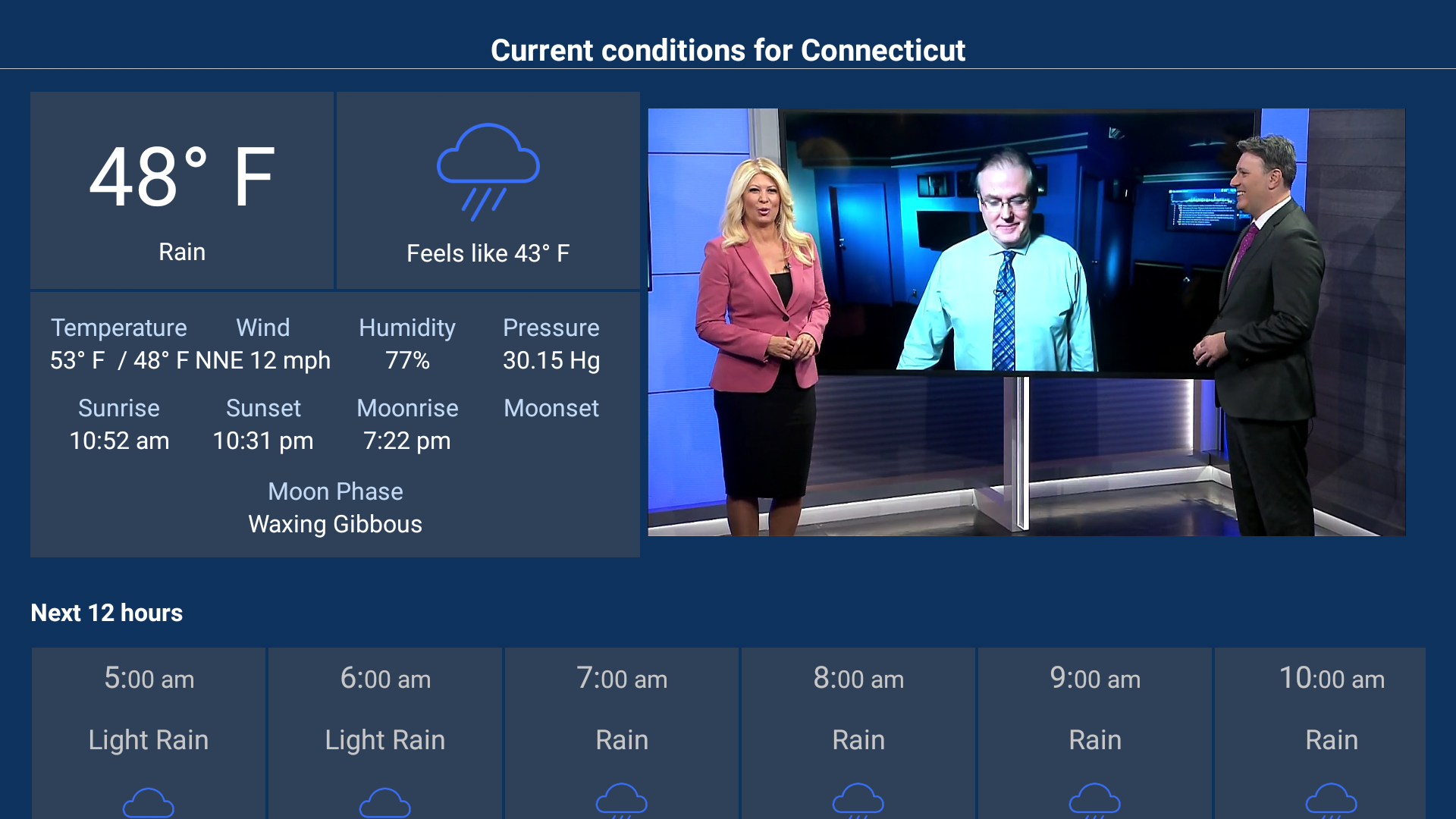Select the 9:00 am time label
The height and width of the screenshot is (819, 1456).
(x=1095, y=679)
